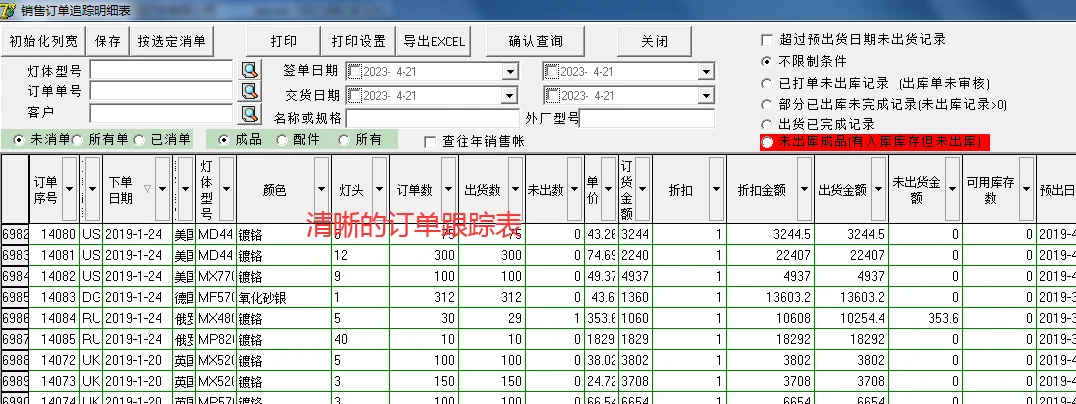Open 出货数 column filter dropdown
This screenshot has width=1076, height=404.
coord(515,189)
